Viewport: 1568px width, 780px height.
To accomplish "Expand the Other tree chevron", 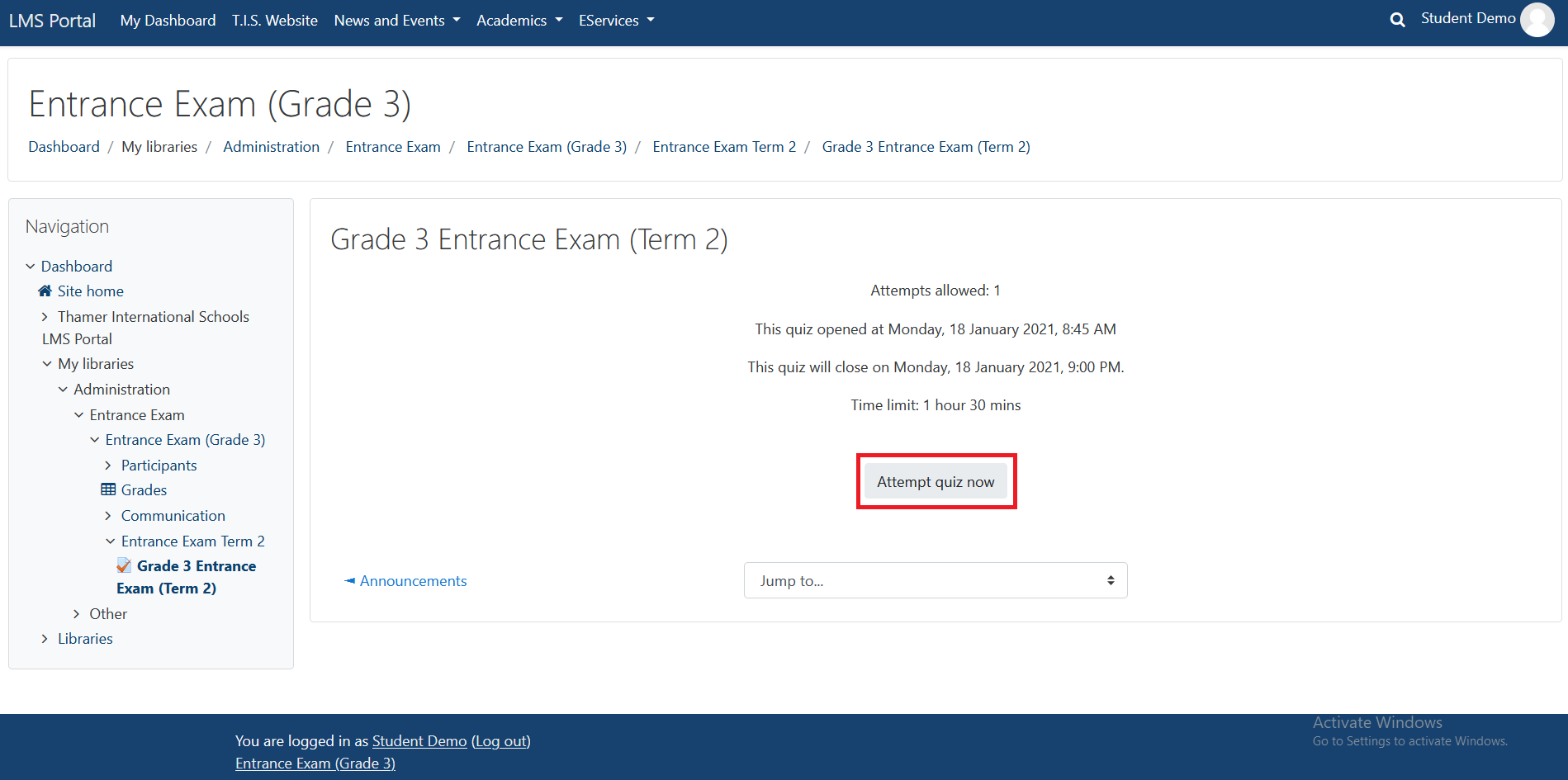I will click(77, 613).
